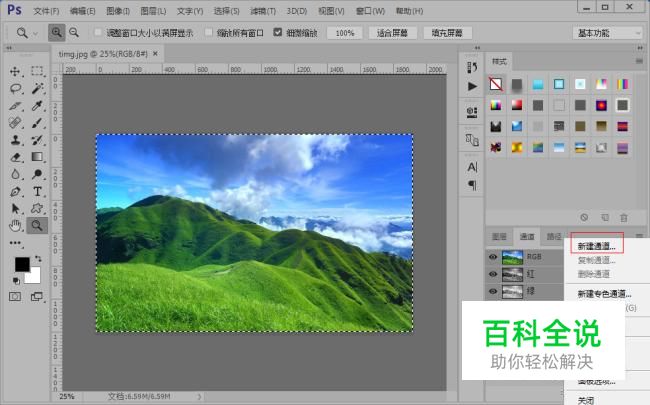
Task: Toggle zoom all windows checkbox
Action: coord(209,32)
